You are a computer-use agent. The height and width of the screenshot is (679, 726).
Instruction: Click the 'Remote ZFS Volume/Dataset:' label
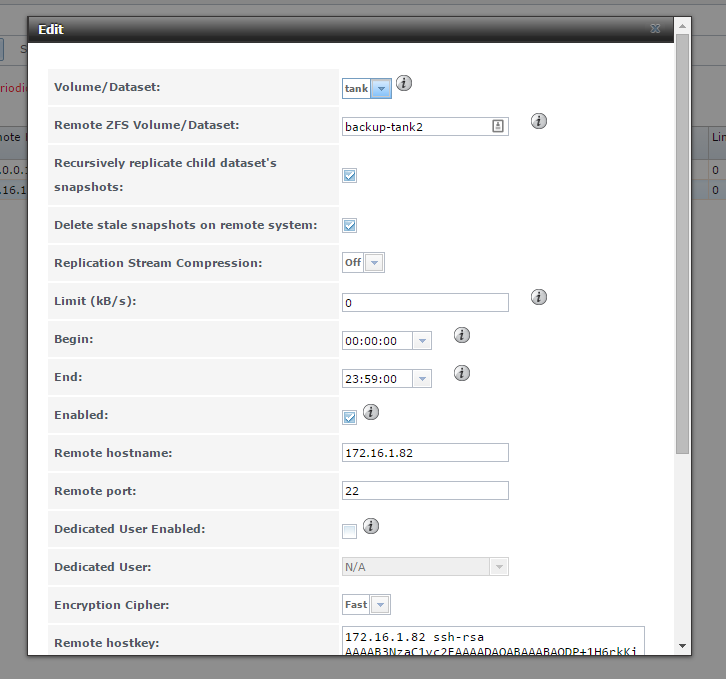(x=147, y=125)
